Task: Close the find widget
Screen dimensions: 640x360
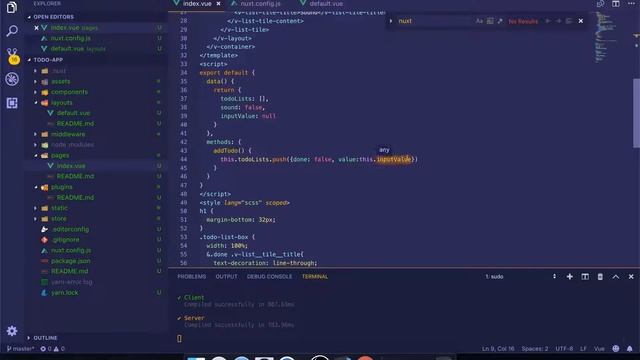Action: tap(580, 21)
